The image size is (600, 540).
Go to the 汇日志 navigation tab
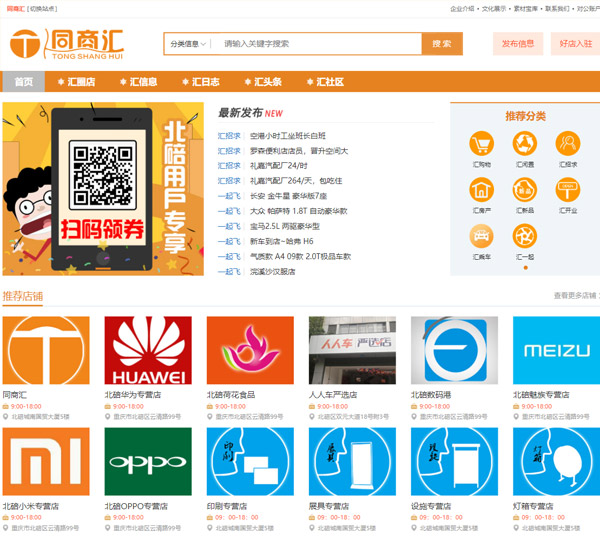[201, 82]
